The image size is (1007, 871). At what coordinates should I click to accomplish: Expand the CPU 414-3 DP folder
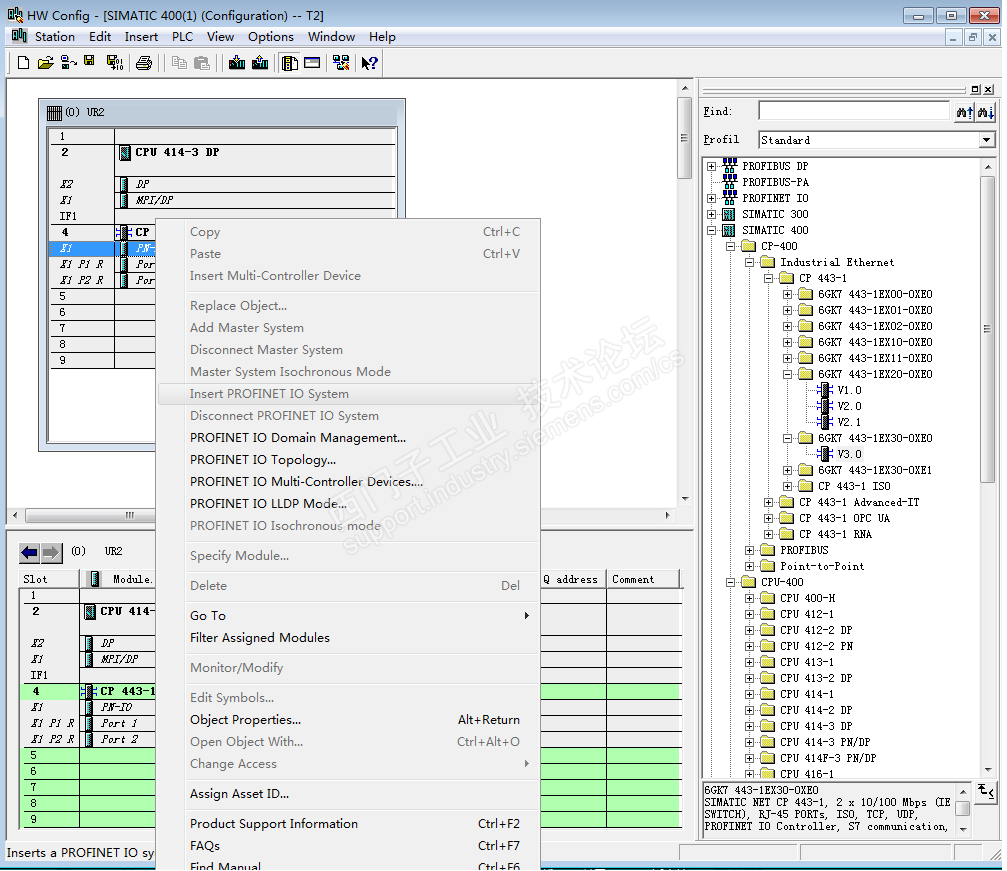pos(750,726)
